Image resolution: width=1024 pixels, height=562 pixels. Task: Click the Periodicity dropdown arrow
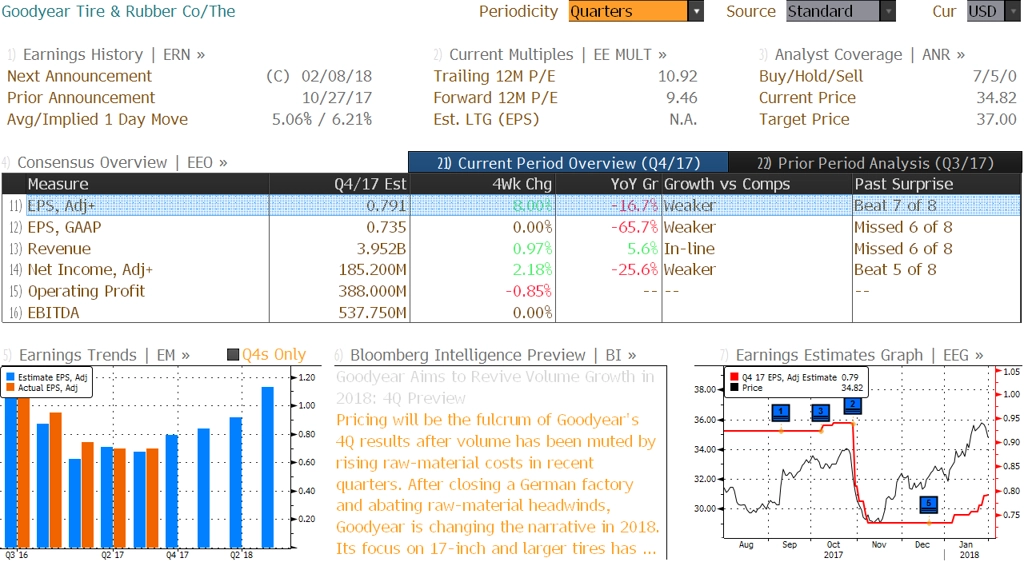(696, 11)
